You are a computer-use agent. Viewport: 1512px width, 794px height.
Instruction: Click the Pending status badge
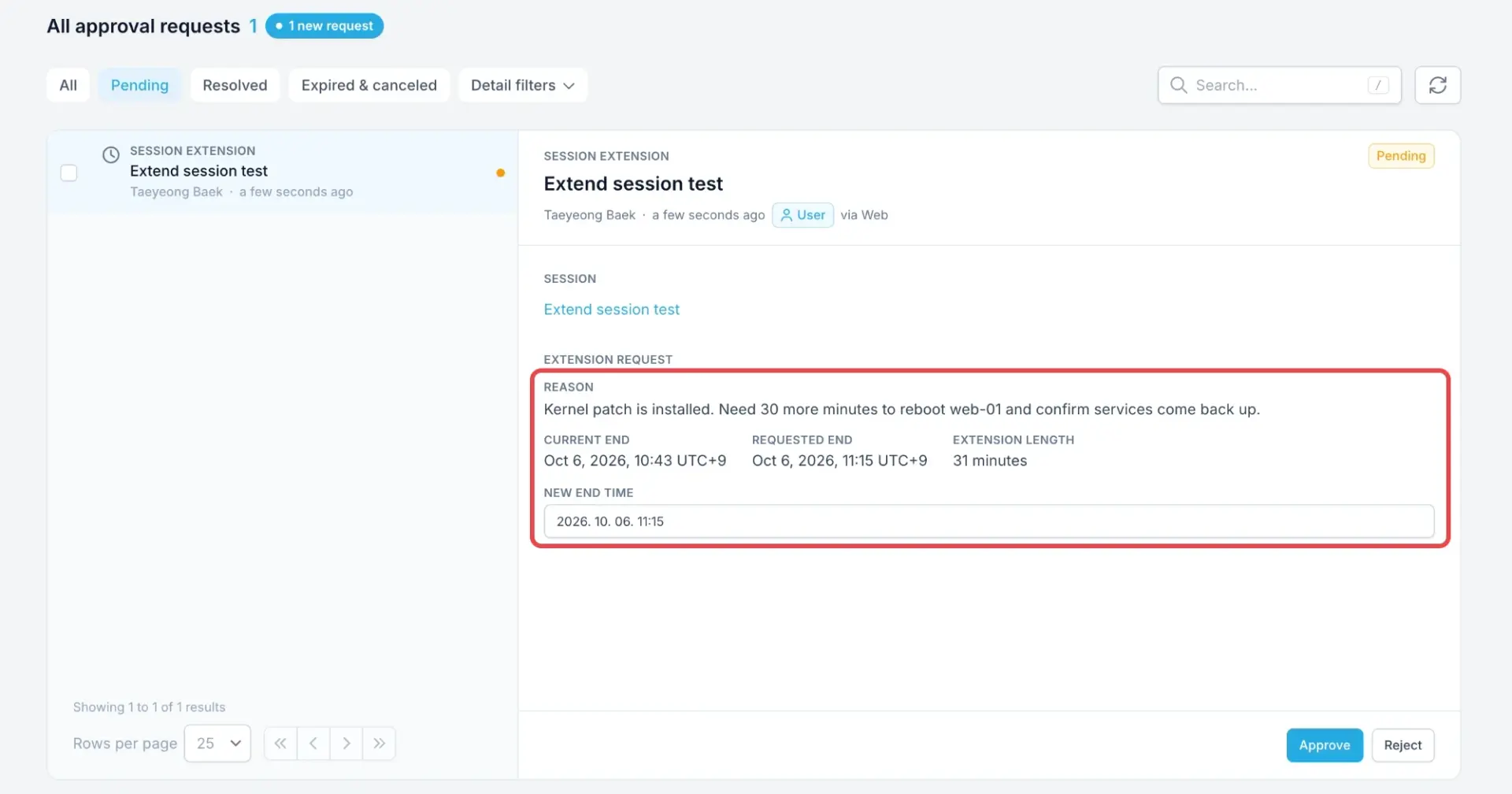[1401, 156]
